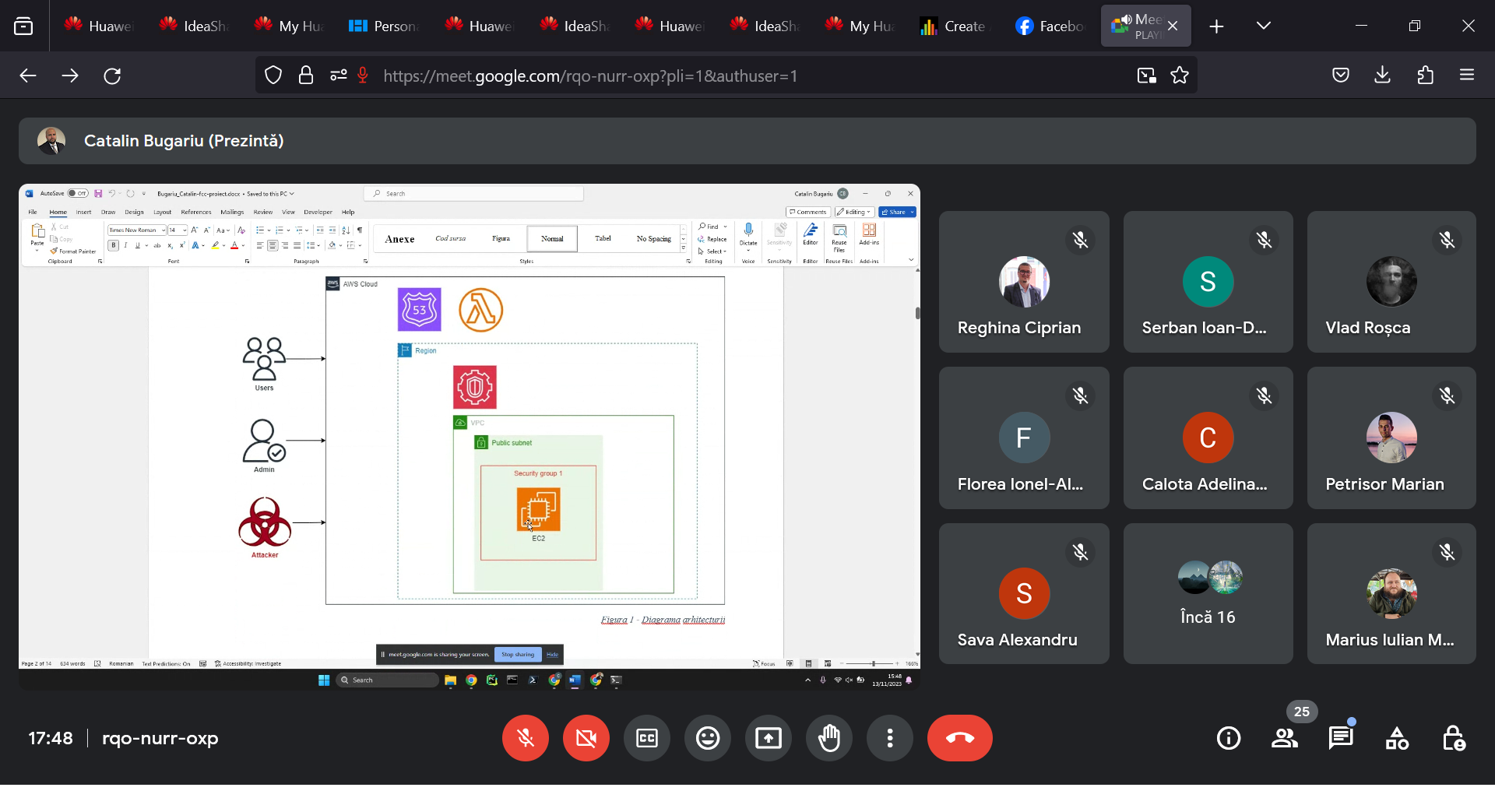Image resolution: width=1495 pixels, height=812 pixels.
Task: Turn on the camera
Action: click(586, 738)
